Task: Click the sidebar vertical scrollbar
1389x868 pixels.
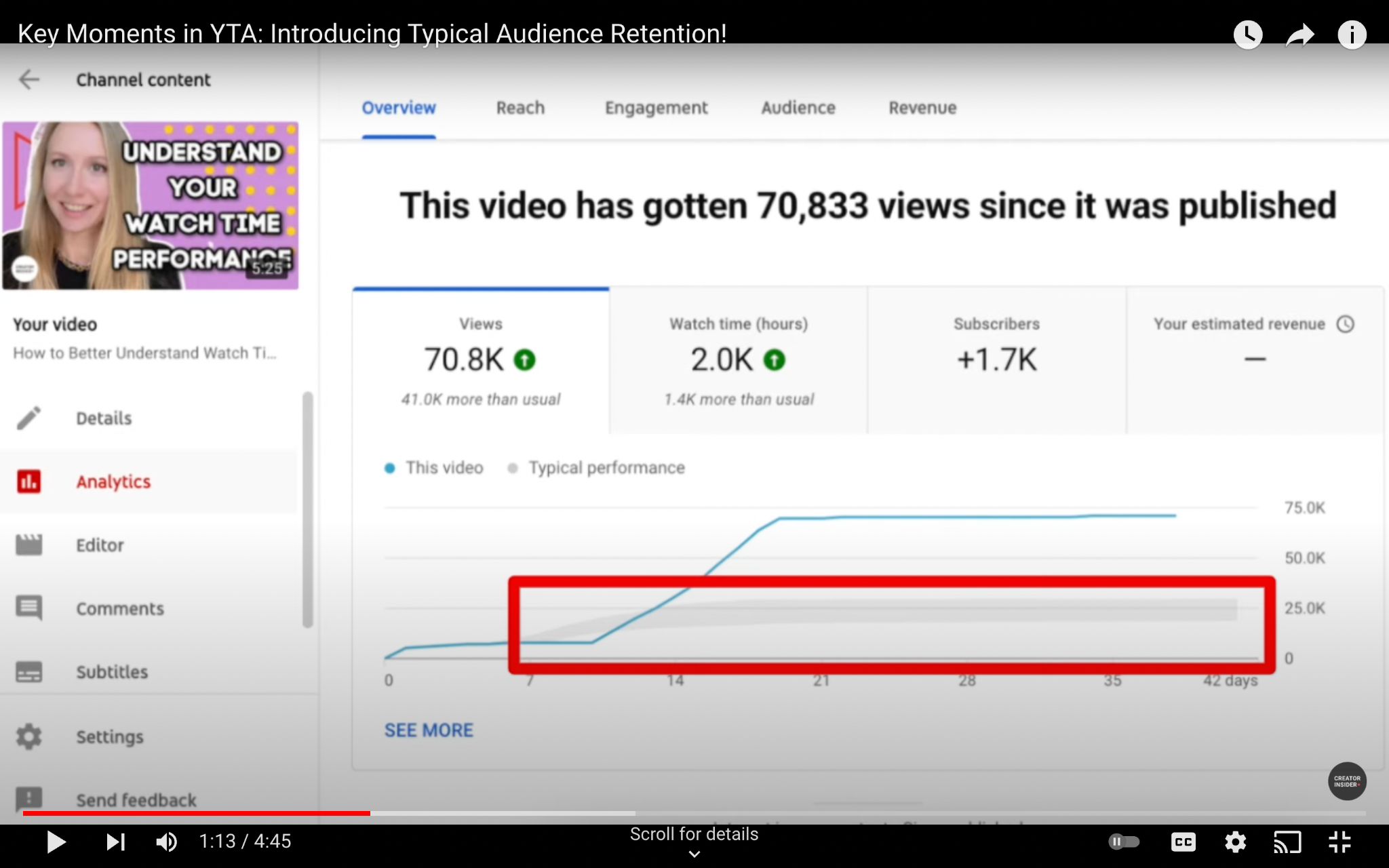Action: tap(308, 510)
